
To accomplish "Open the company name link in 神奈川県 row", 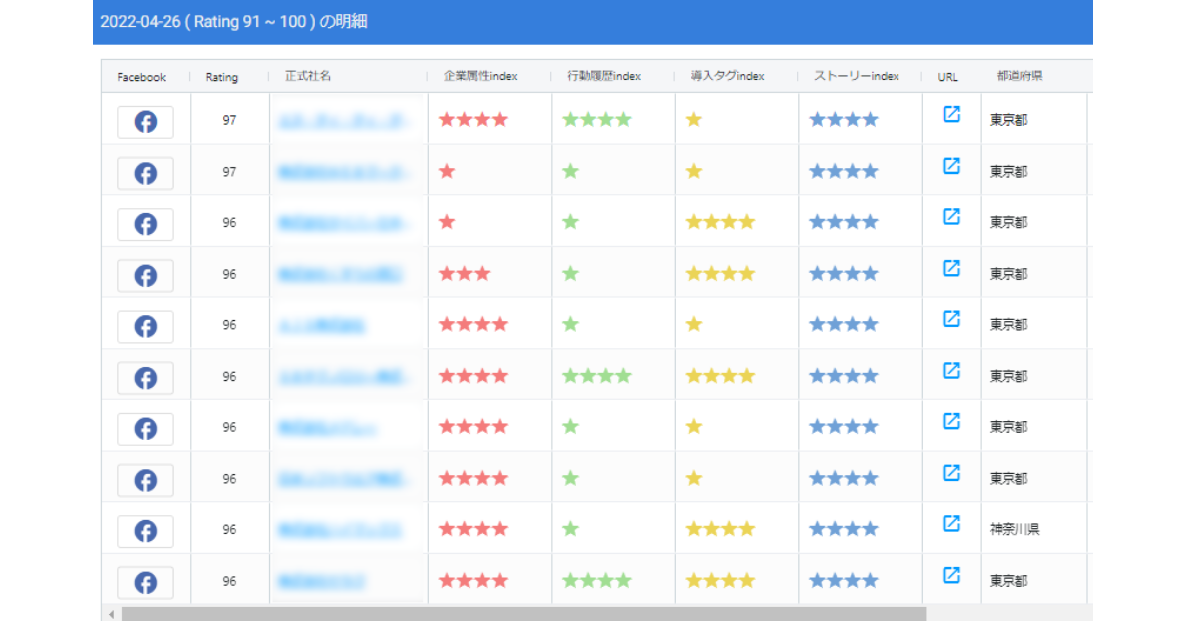I will (340, 530).
